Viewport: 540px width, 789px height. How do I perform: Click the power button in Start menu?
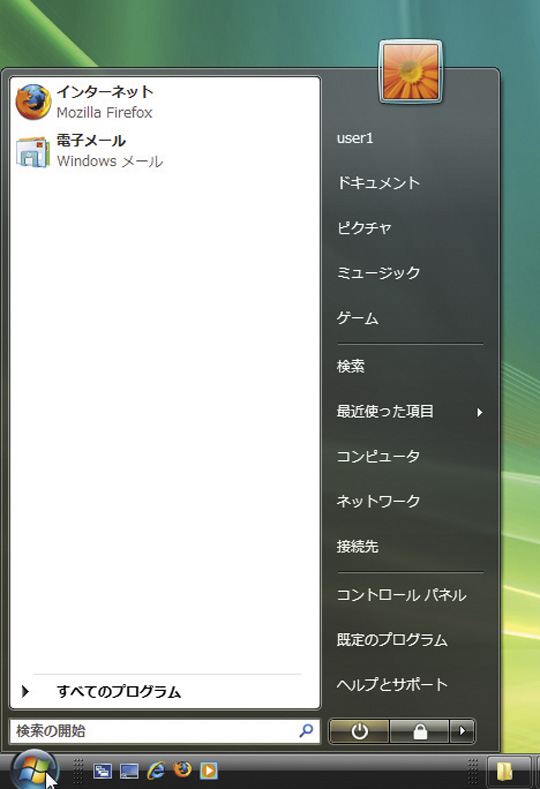tap(359, 731)
